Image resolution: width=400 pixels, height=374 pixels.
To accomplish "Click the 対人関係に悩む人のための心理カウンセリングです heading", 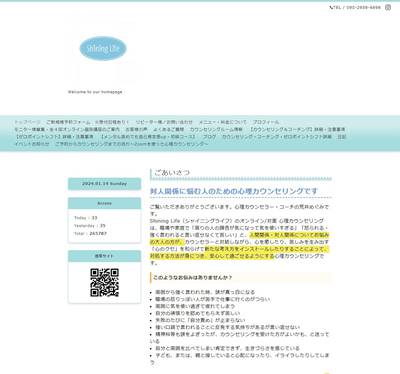I will coord(234,191).
